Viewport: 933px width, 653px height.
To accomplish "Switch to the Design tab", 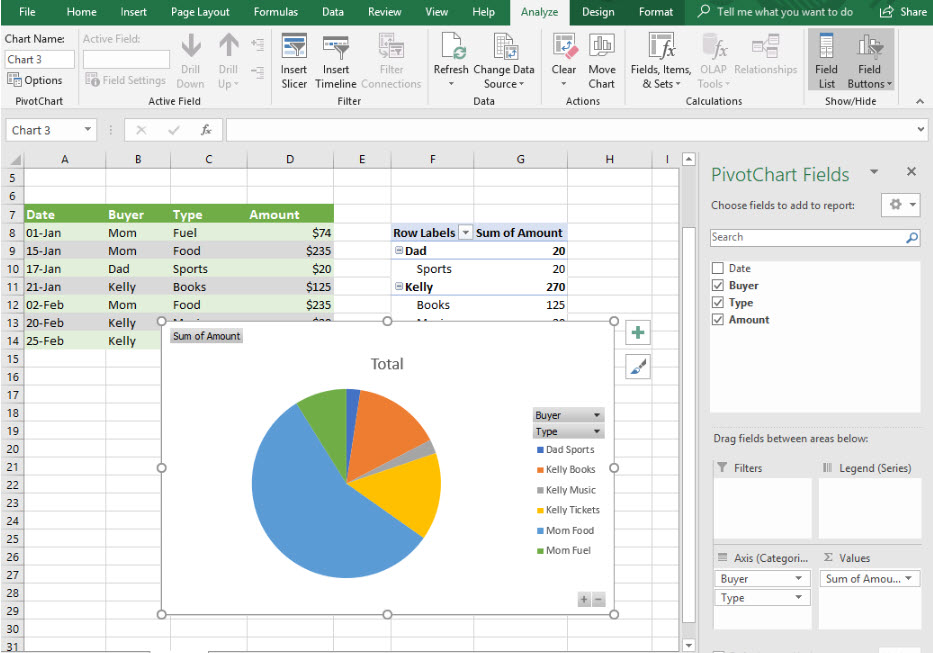I will click(x=598, y=12).
